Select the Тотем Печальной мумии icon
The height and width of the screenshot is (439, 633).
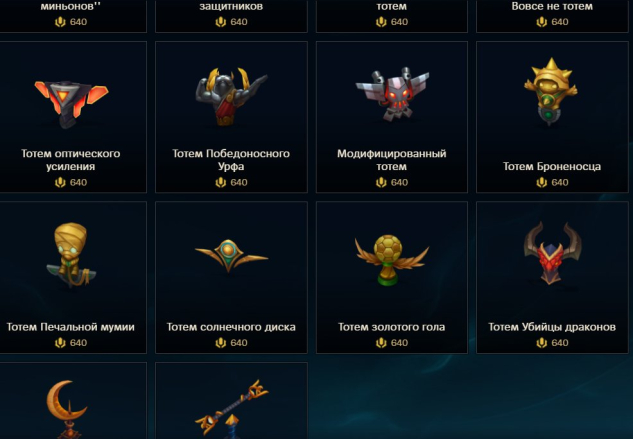(71, 255)
